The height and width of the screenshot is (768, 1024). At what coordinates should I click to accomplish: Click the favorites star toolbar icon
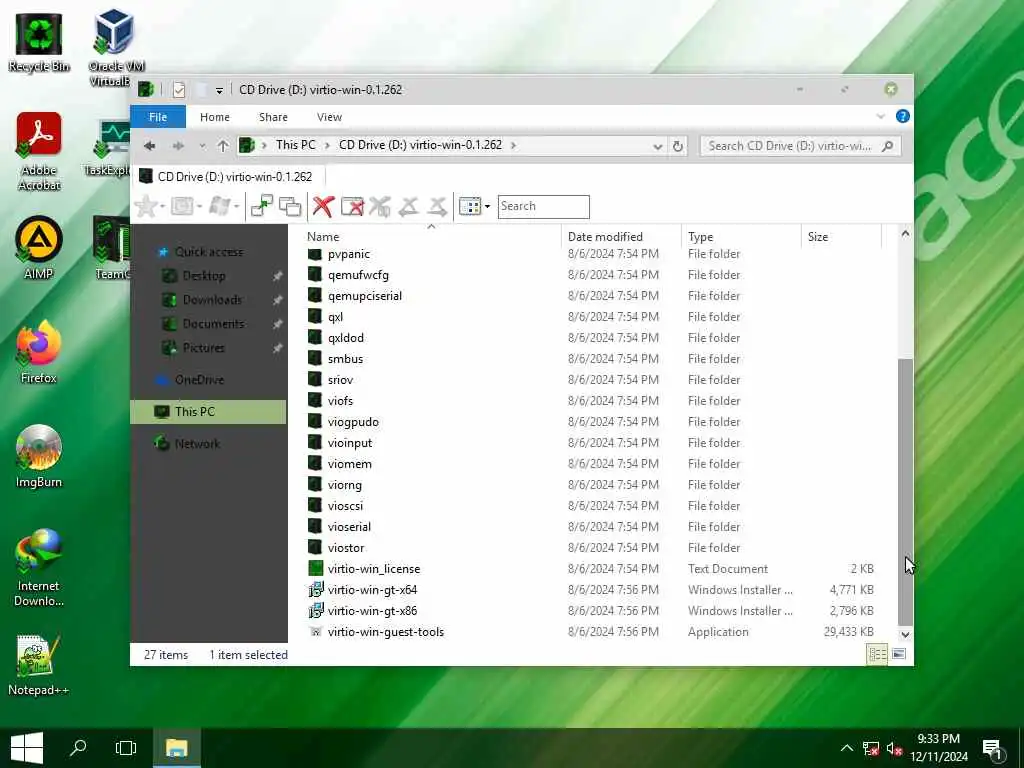(146, 206)
